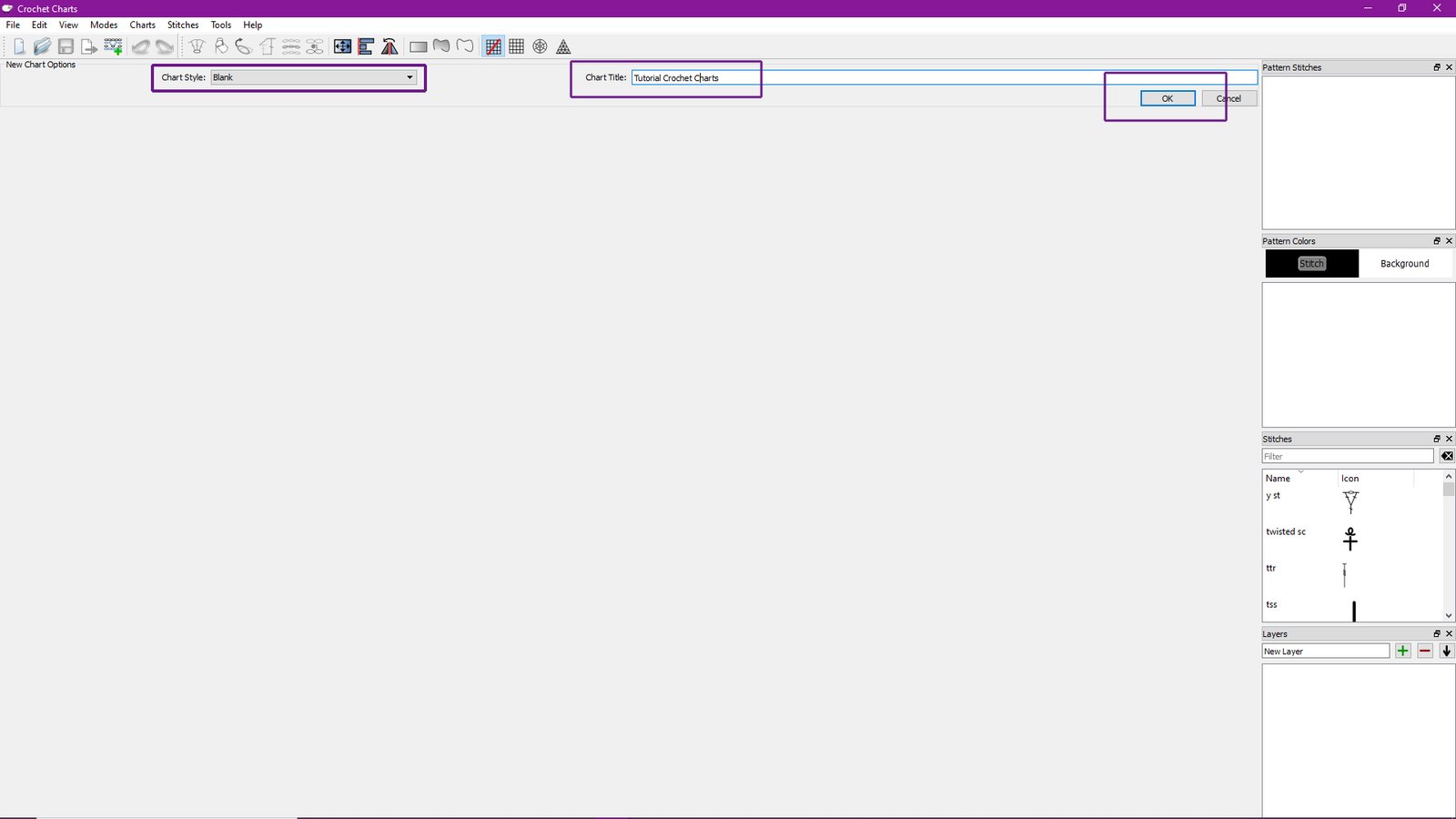Click the zoom-to-fit arrows icon
This screenshot has height=819, width=1456.
click(342, 46)
